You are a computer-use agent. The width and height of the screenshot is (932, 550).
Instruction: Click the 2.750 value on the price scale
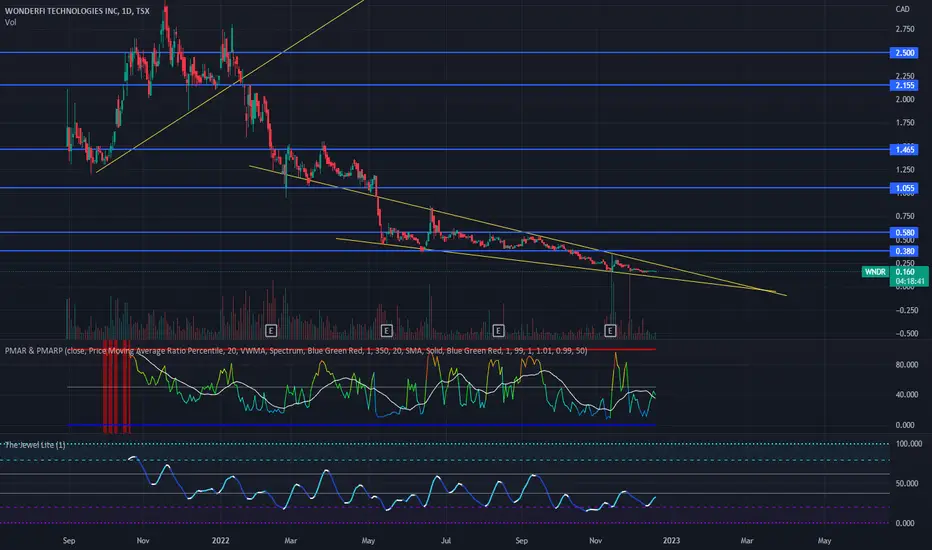pos(905,29)
